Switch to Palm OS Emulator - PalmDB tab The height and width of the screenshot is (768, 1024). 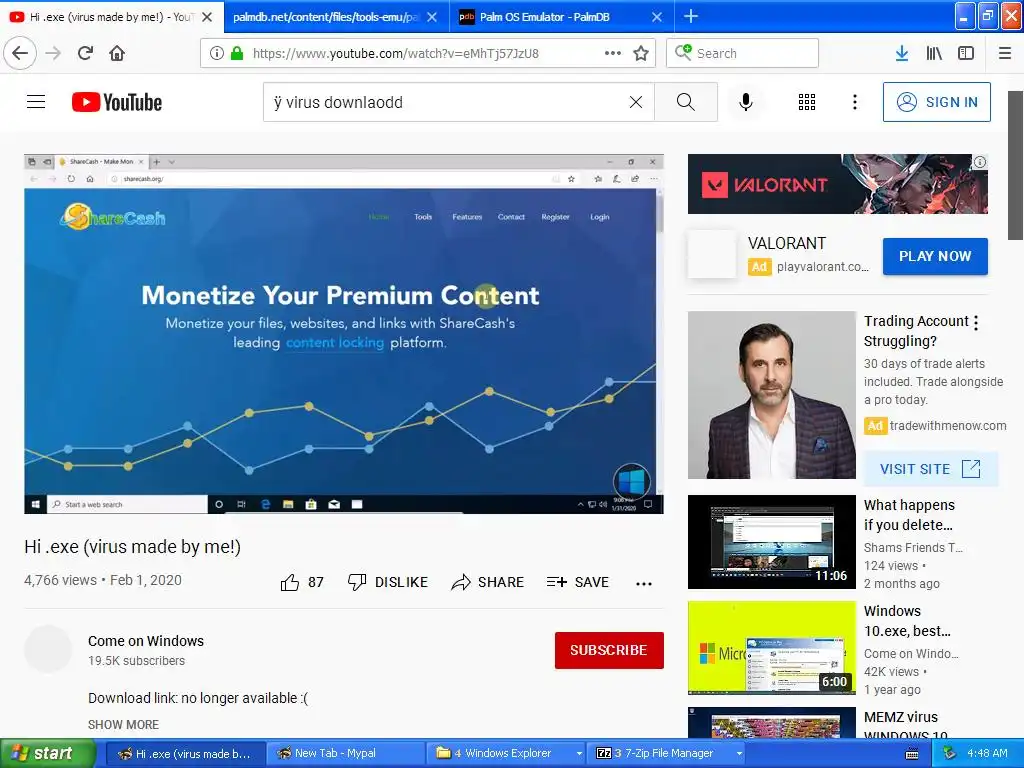pyautogui.click(x=545, y=17)
